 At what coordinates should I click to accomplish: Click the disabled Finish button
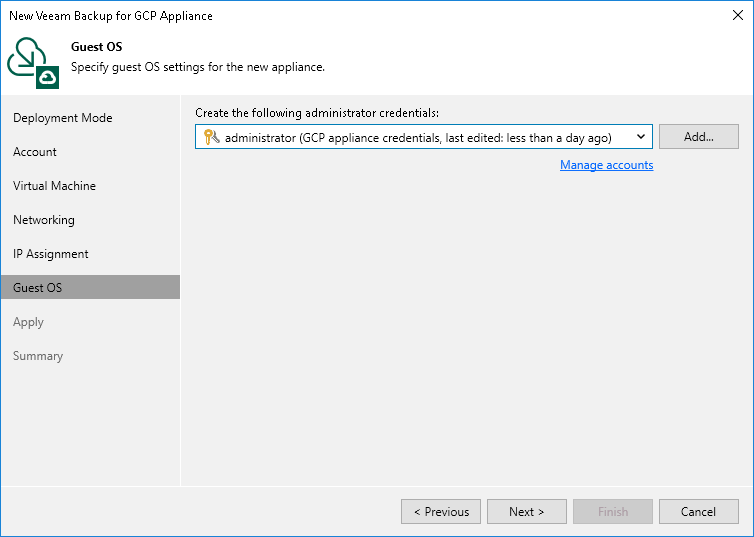613,512
